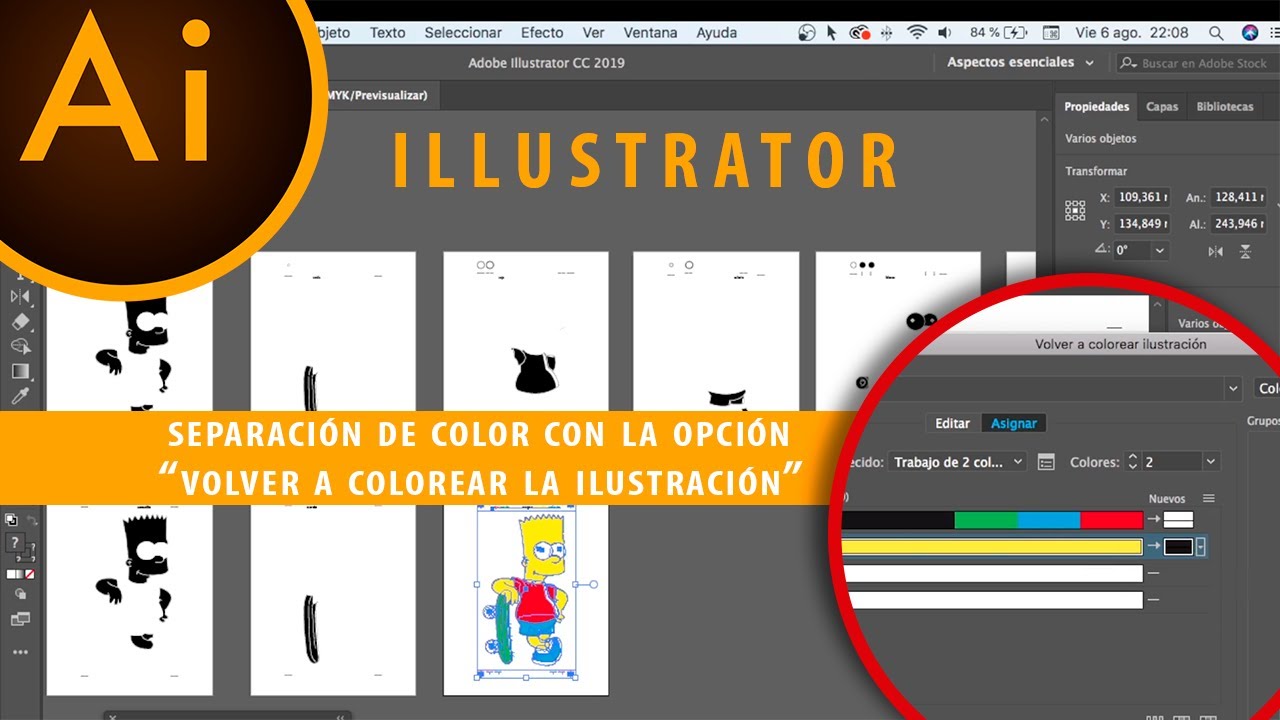Open the Nuevos column options menu
The image size is (1280, 720).
(1208, 498)
